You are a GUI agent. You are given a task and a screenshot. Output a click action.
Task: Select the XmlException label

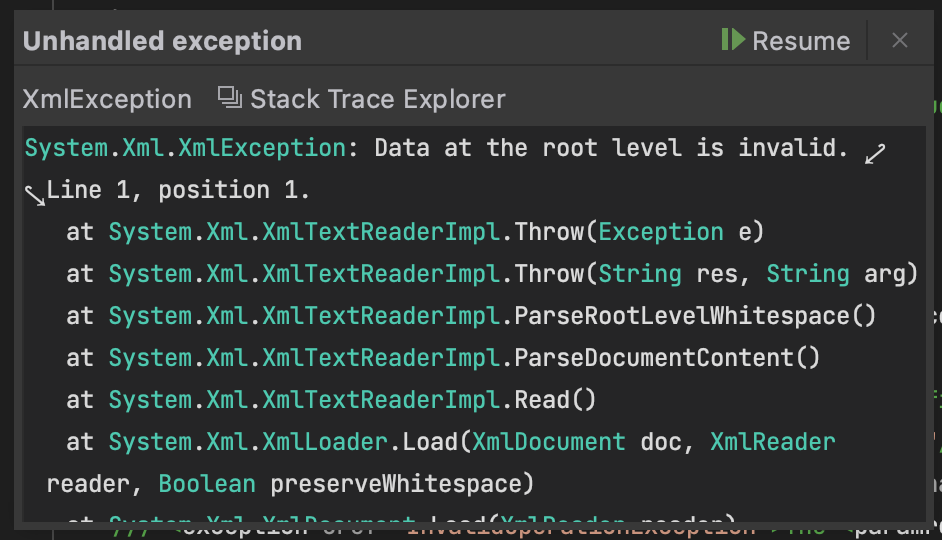(x=107, y=99)
